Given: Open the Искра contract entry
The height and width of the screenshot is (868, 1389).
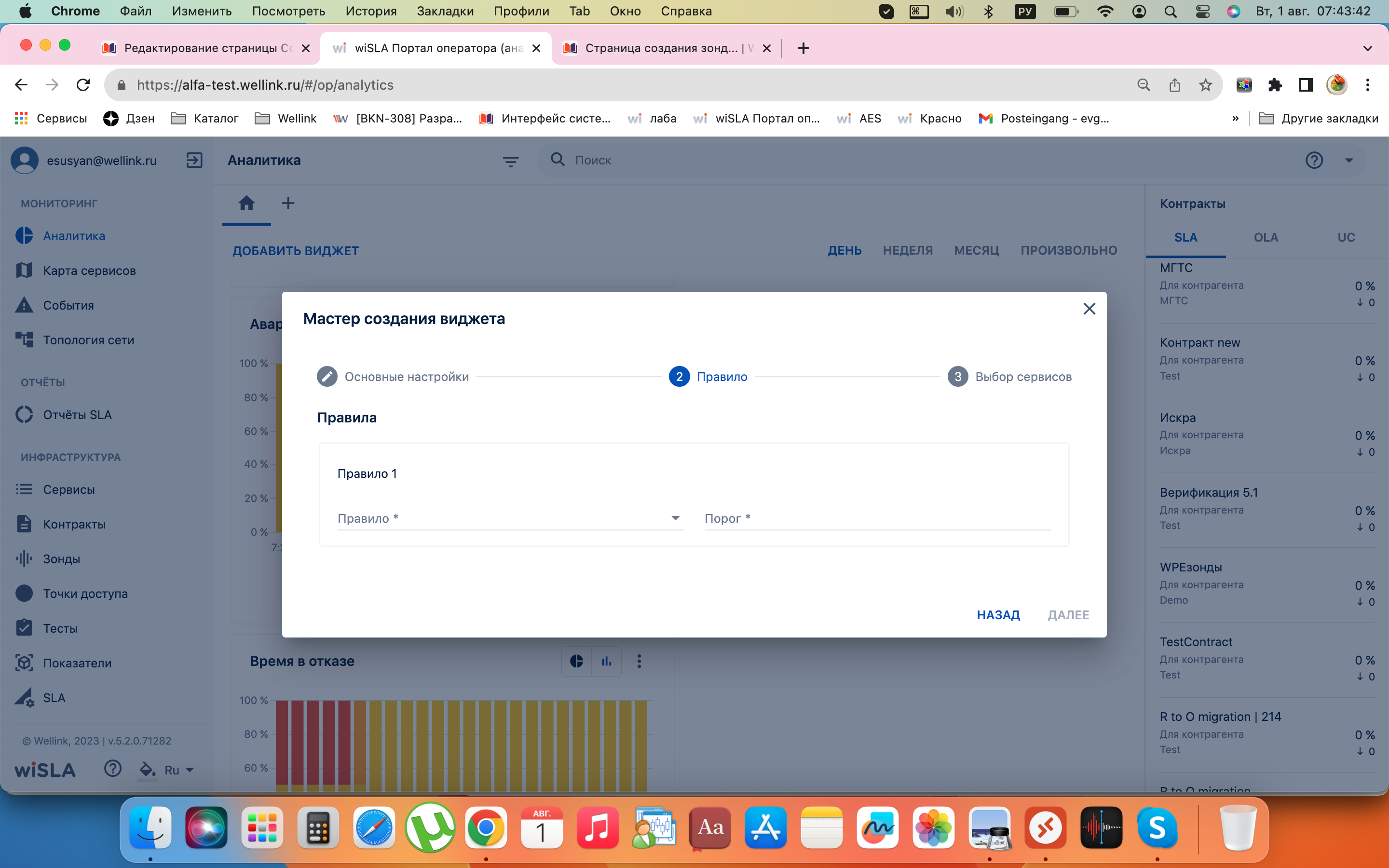Looking at the screenshot, I should [1267, 434].
